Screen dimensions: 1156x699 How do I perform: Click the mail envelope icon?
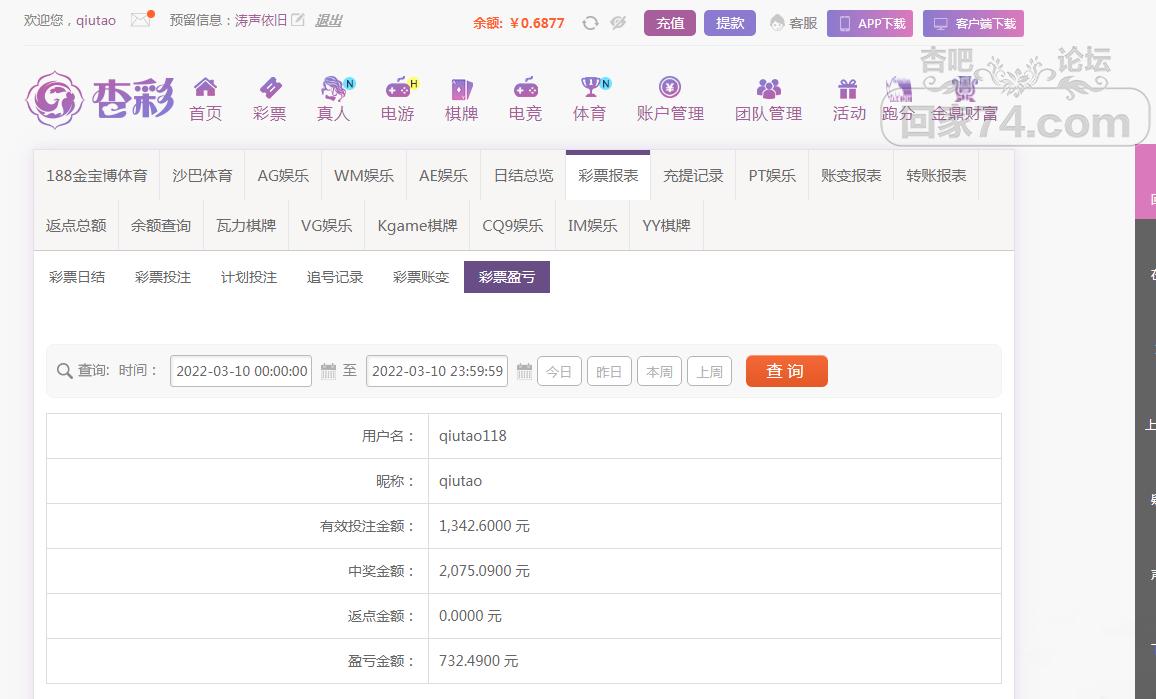pos(140,20)
